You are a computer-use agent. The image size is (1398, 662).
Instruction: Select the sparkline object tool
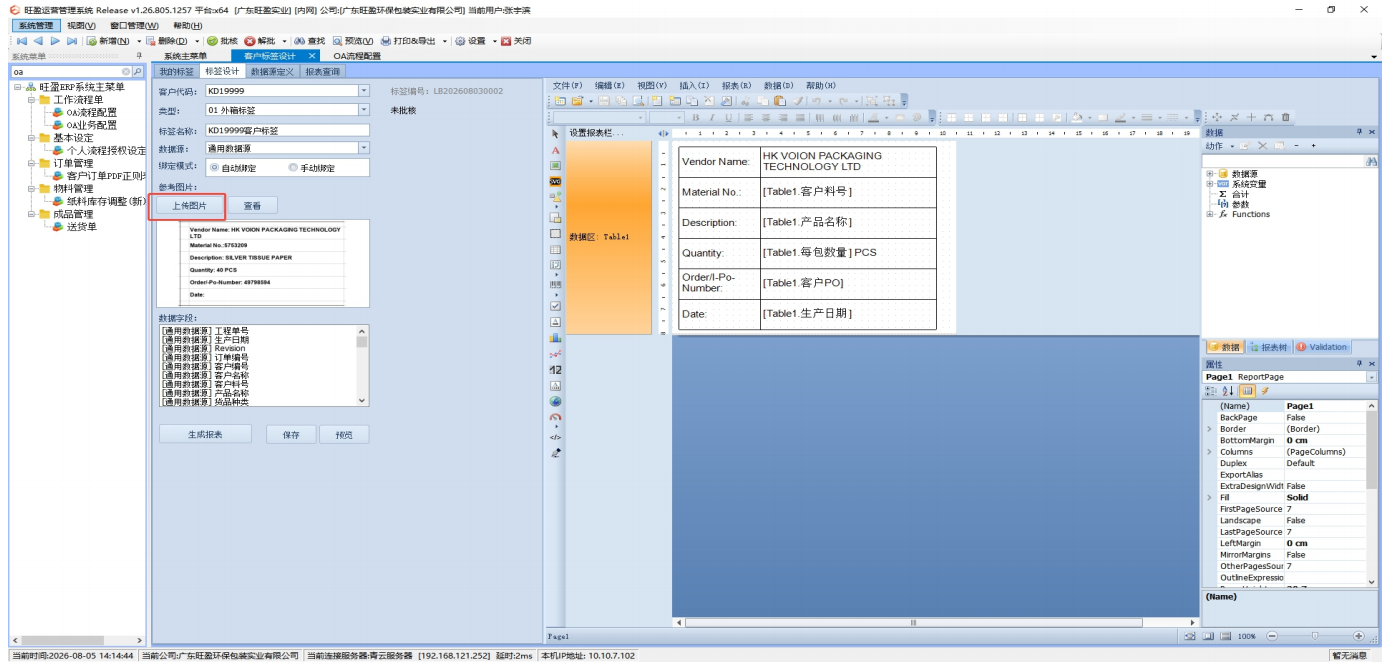pyautogui.click(x=556, y=354)
